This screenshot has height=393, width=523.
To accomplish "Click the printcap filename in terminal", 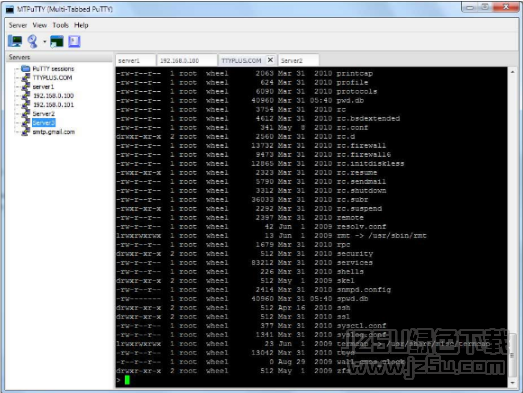I will [x=355, y=73].
